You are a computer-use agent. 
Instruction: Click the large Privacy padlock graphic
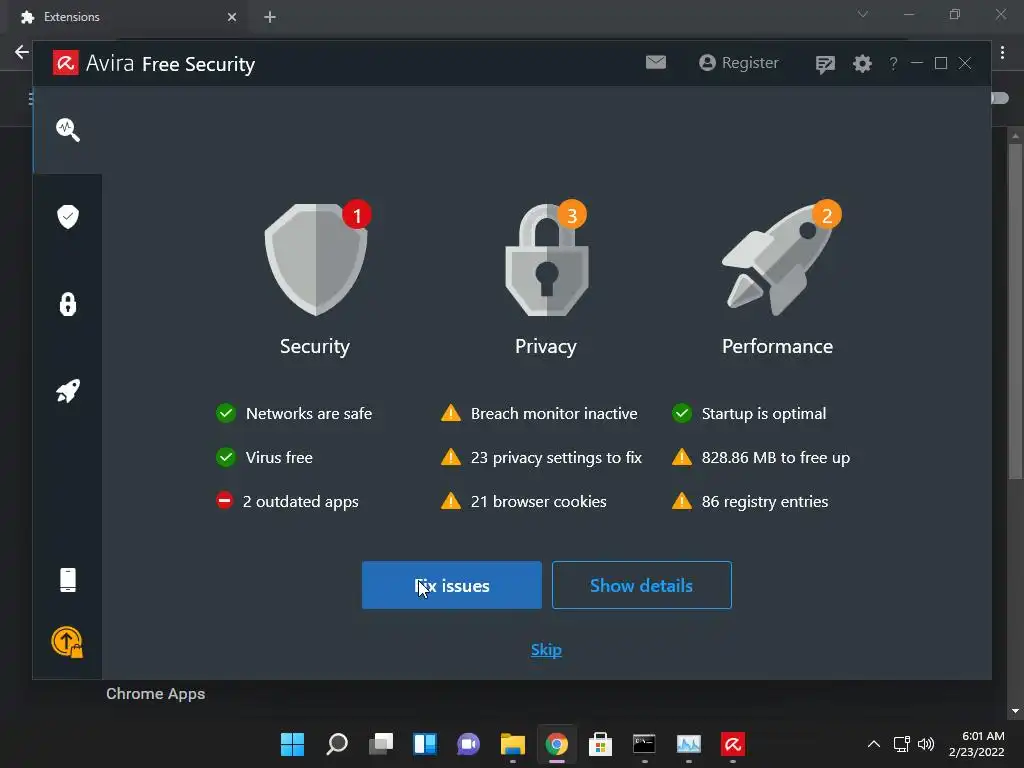547,260
